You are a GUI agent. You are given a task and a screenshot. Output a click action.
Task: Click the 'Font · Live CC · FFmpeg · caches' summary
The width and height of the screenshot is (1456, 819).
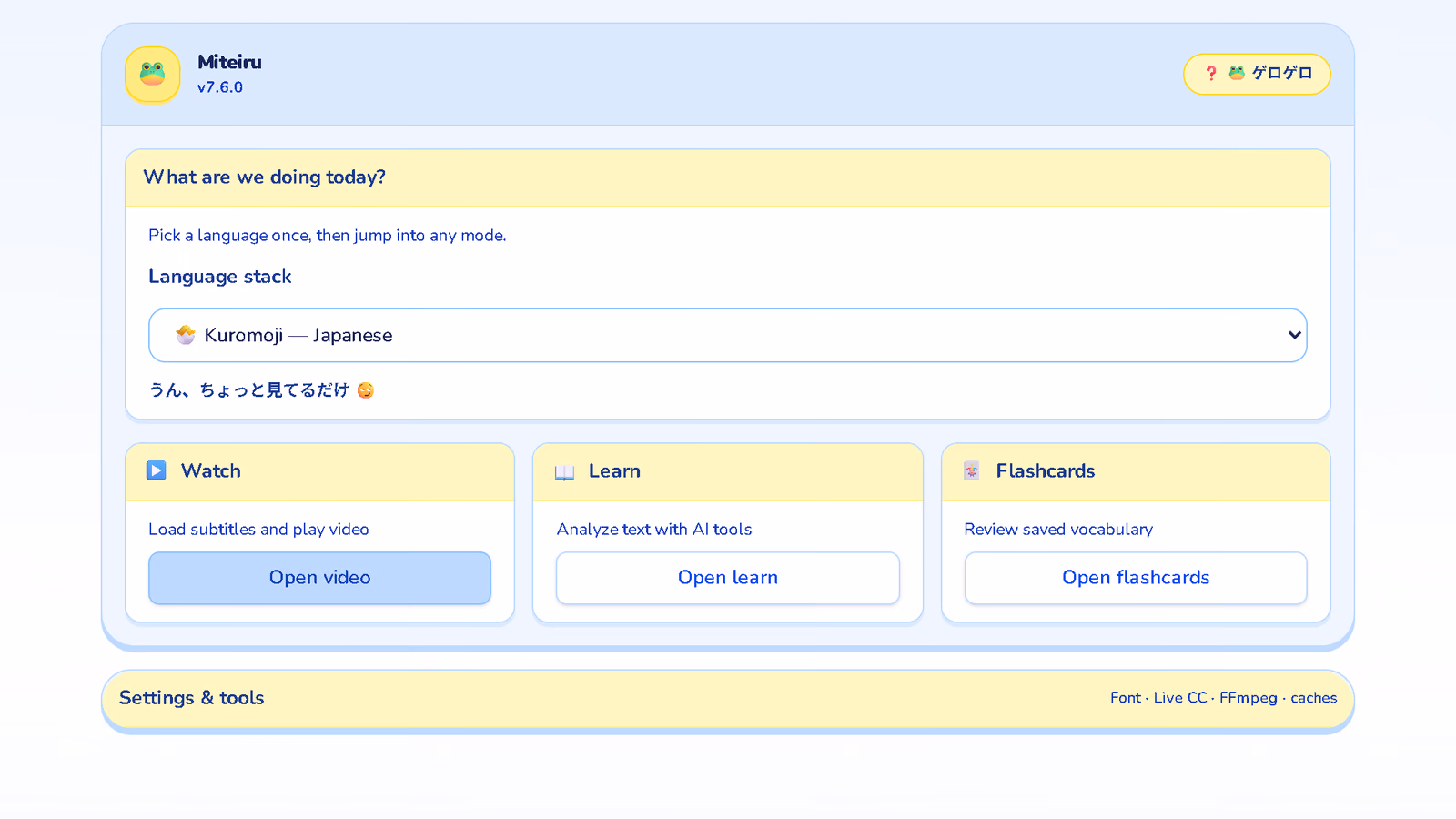tap(1223, 698)
